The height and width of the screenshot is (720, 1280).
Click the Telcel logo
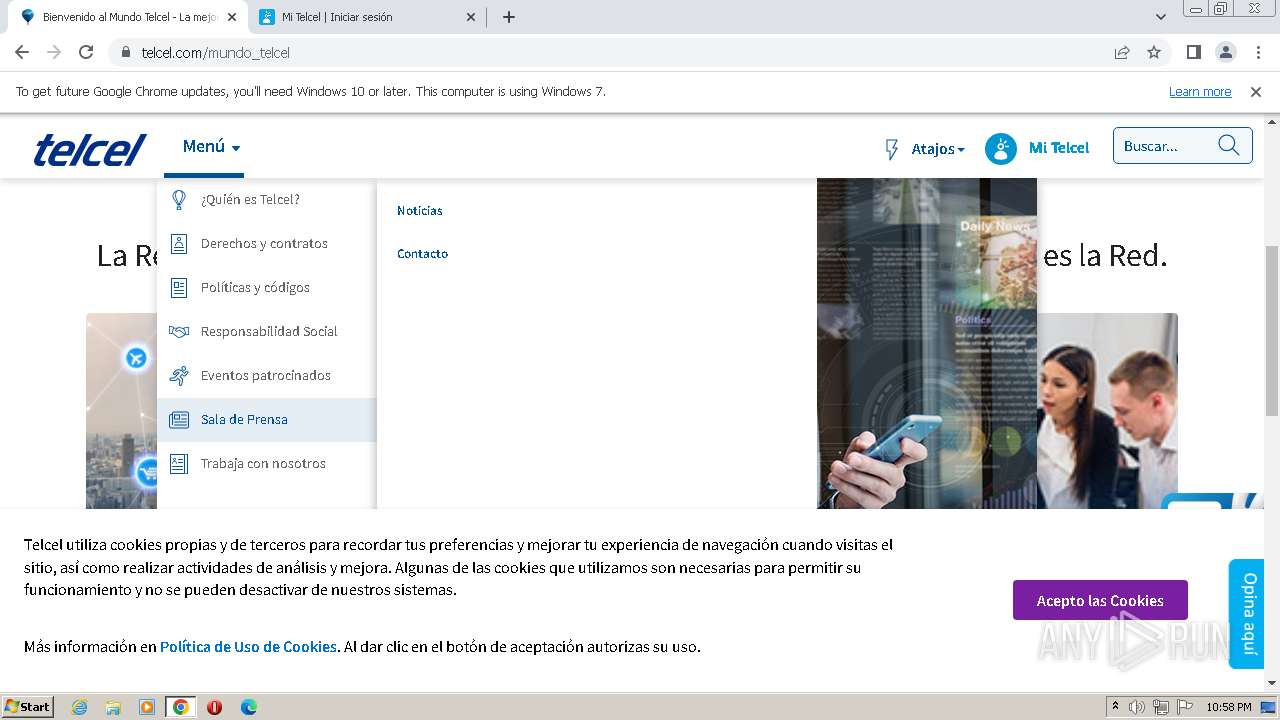pos(90,149)
